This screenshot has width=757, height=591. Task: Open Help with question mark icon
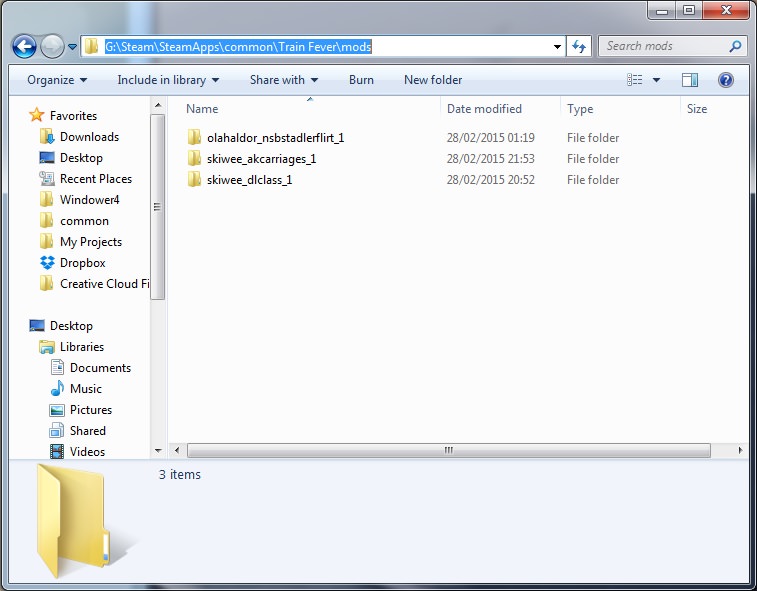(726, 80)
